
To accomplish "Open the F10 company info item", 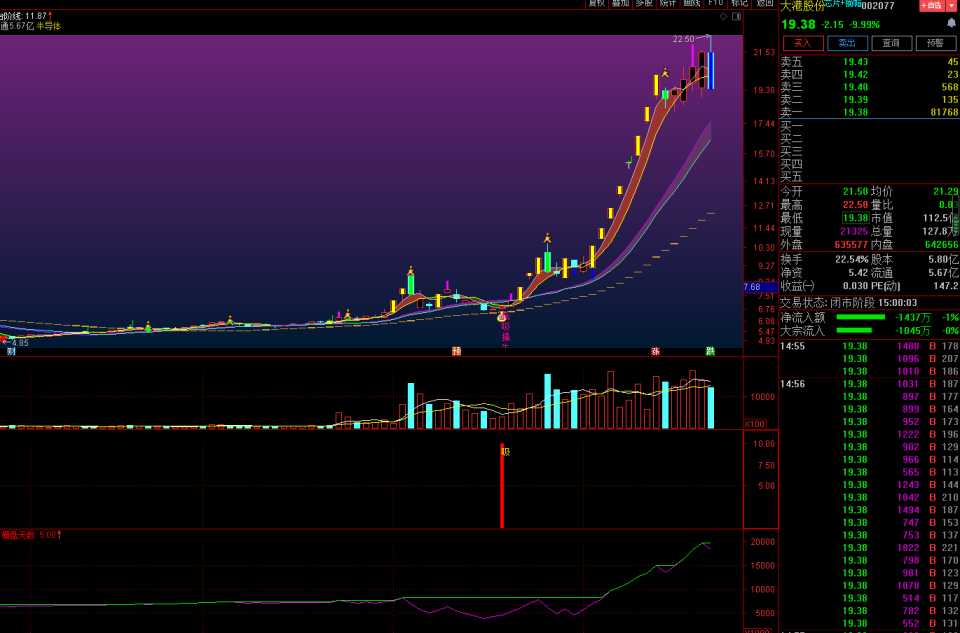I will [715, 3].
